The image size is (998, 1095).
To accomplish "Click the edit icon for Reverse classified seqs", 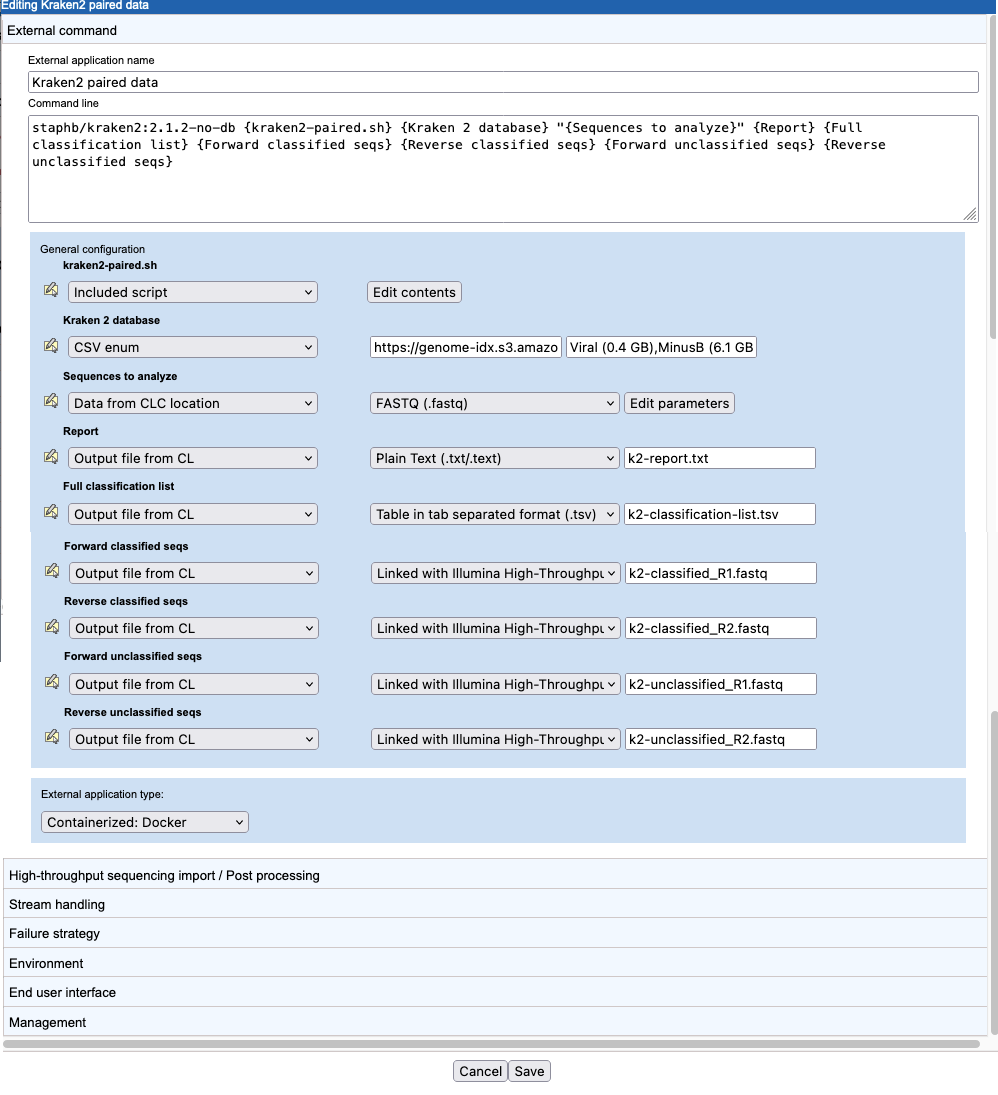I will pyautogui.click(x=52, y=626).
